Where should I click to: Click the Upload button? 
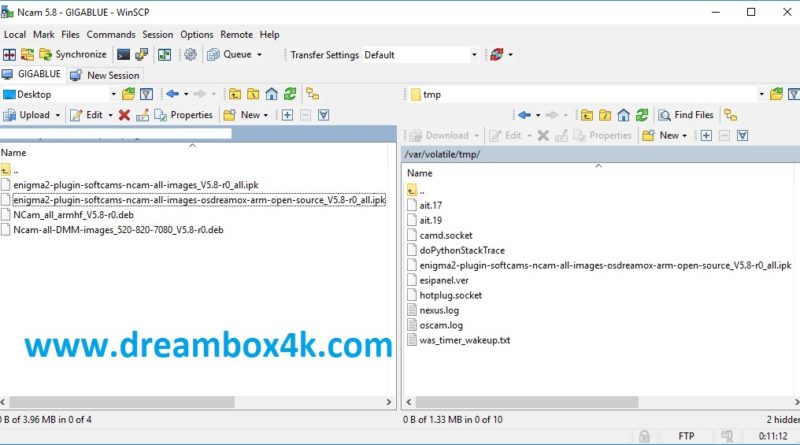click(27, 115)
